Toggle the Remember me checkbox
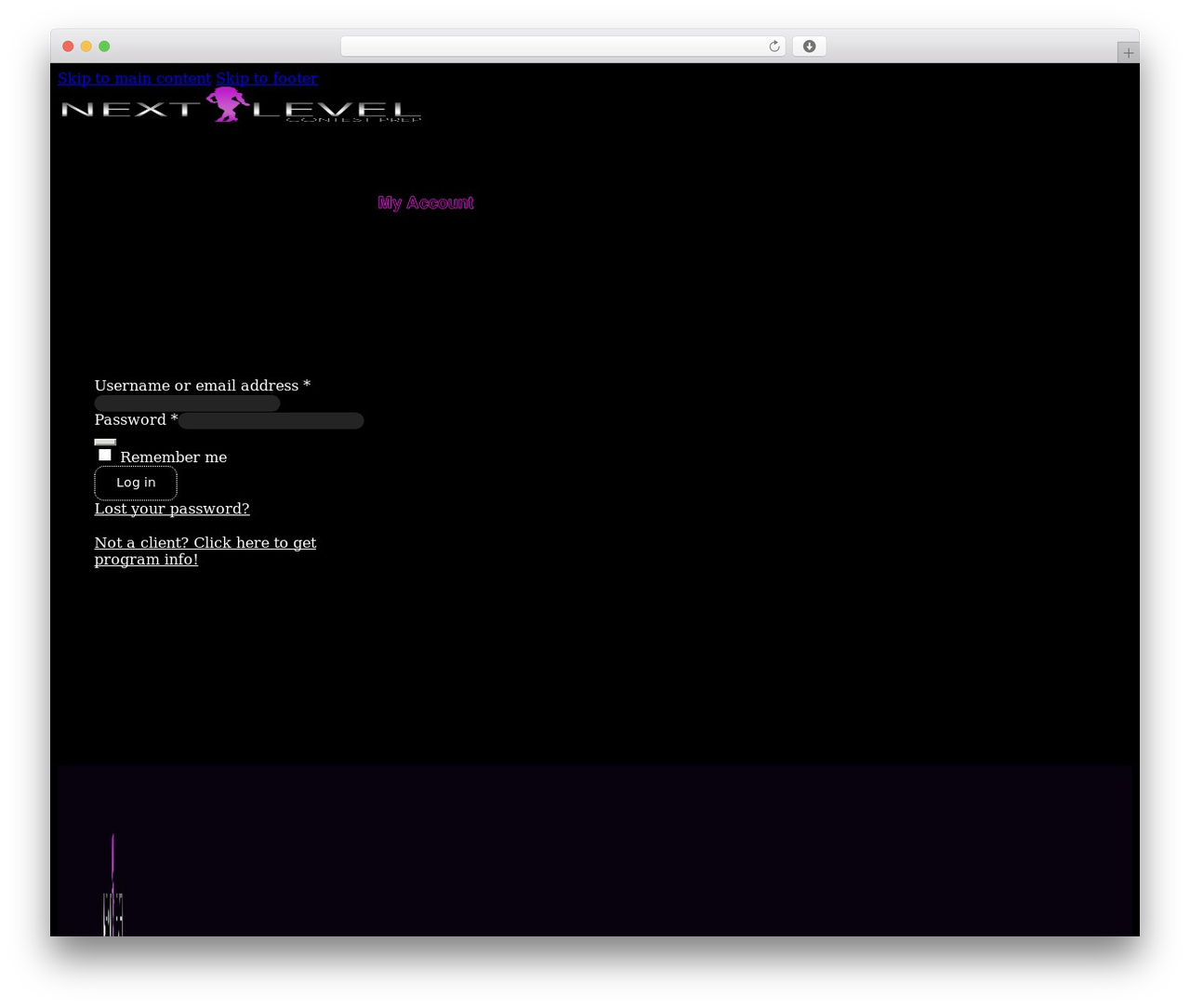The height and width of the screenshot is (1008, 1190). coord(105,455)
